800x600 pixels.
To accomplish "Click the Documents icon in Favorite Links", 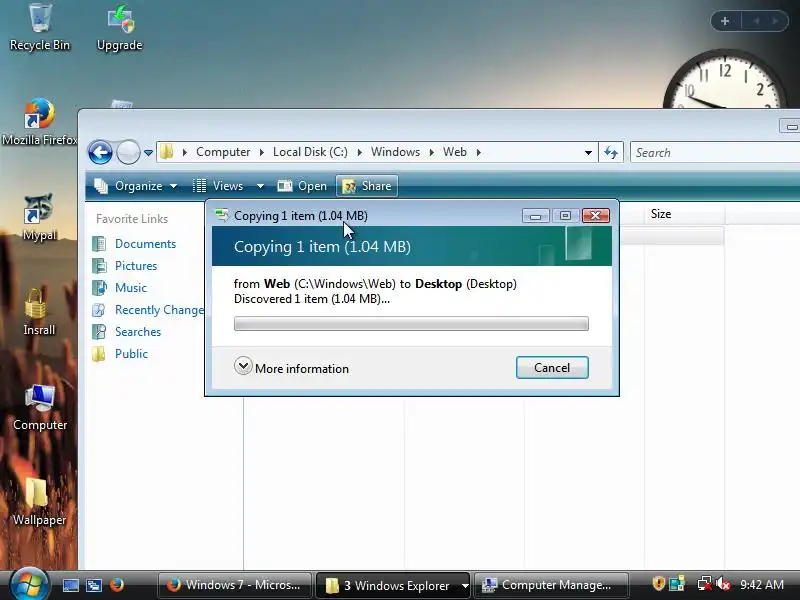I will click(x=99, y=244).
